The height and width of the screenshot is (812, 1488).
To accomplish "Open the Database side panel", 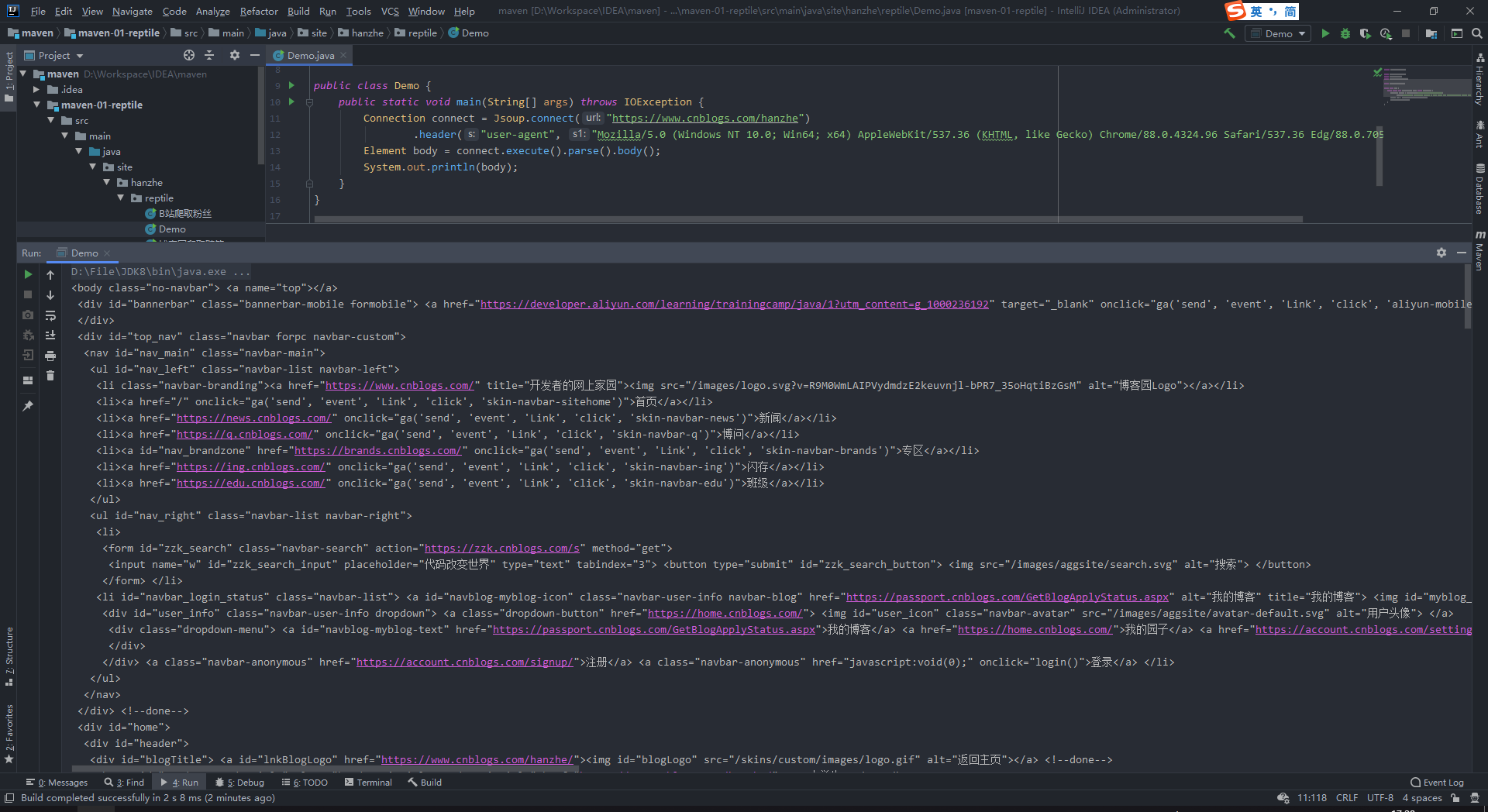I will point(1479,189).
